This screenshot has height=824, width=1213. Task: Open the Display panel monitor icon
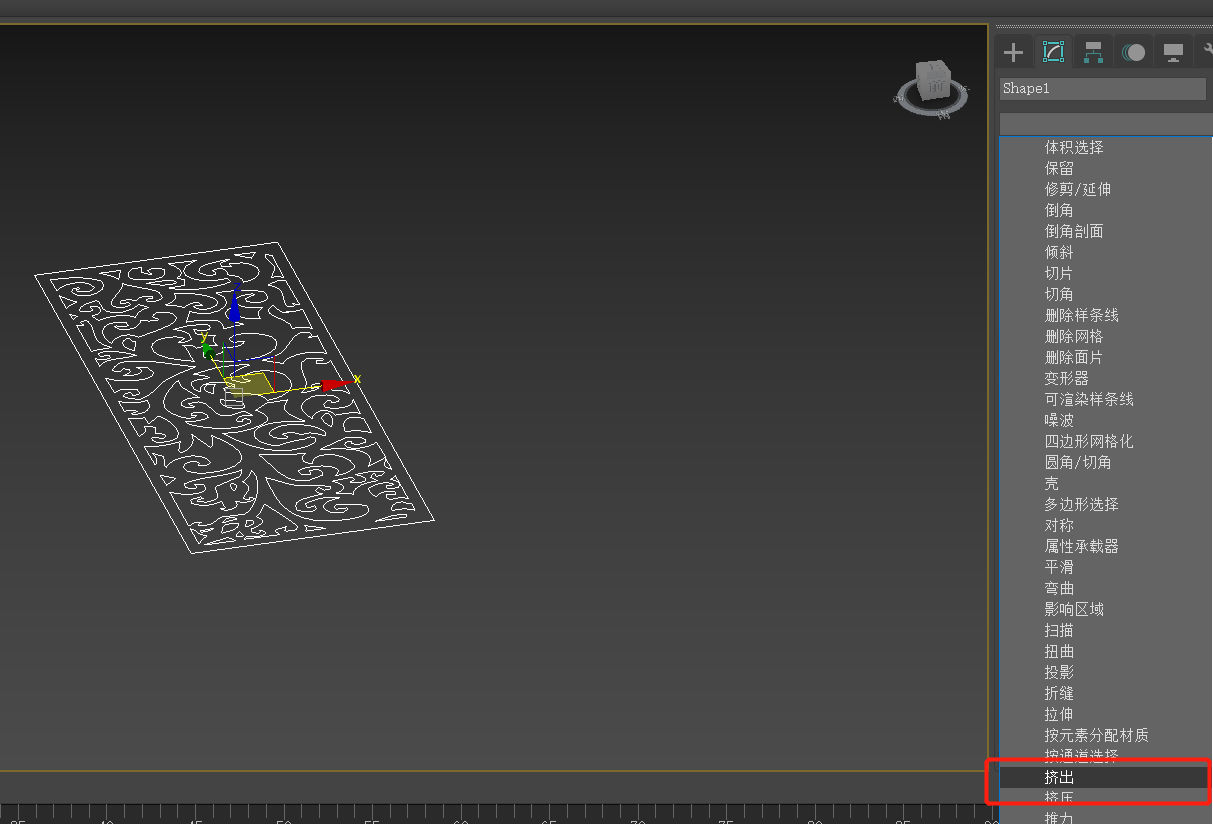click(1173, 52)
